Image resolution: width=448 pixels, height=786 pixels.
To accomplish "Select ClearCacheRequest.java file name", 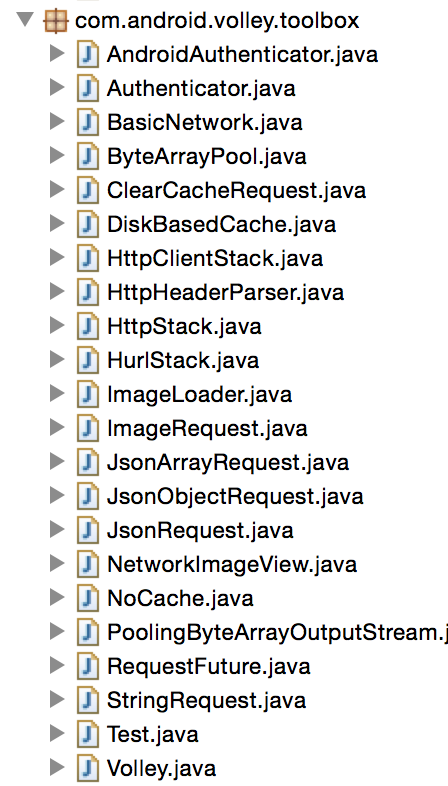I will tap(237, 190).
